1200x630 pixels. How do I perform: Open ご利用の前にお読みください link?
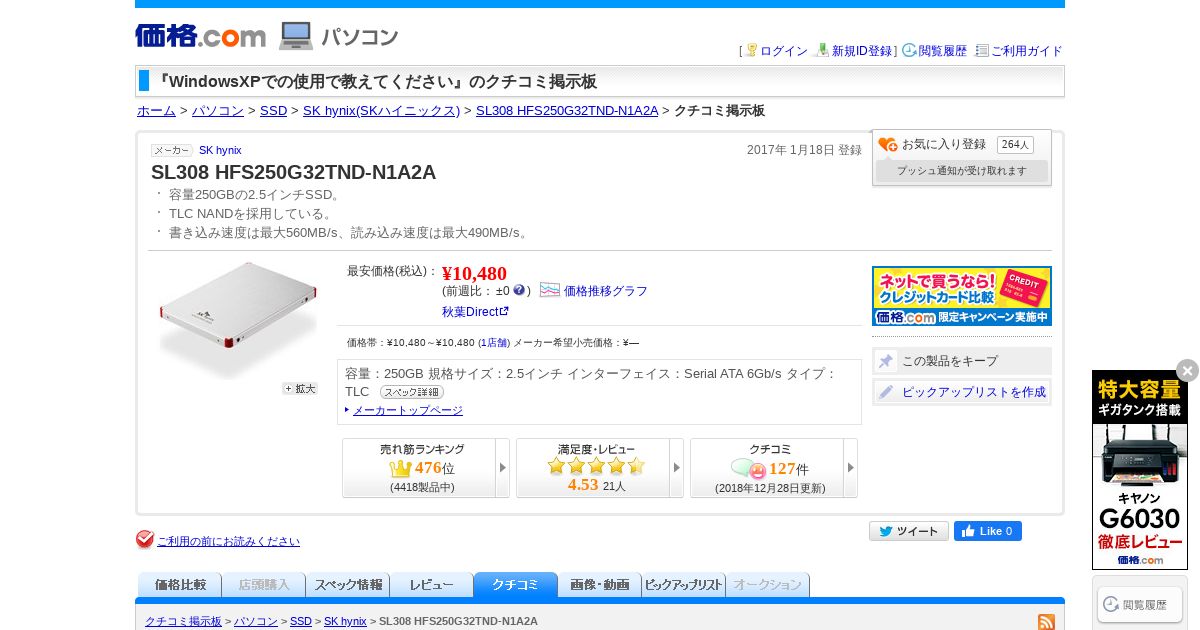click(x=228, y=541)
